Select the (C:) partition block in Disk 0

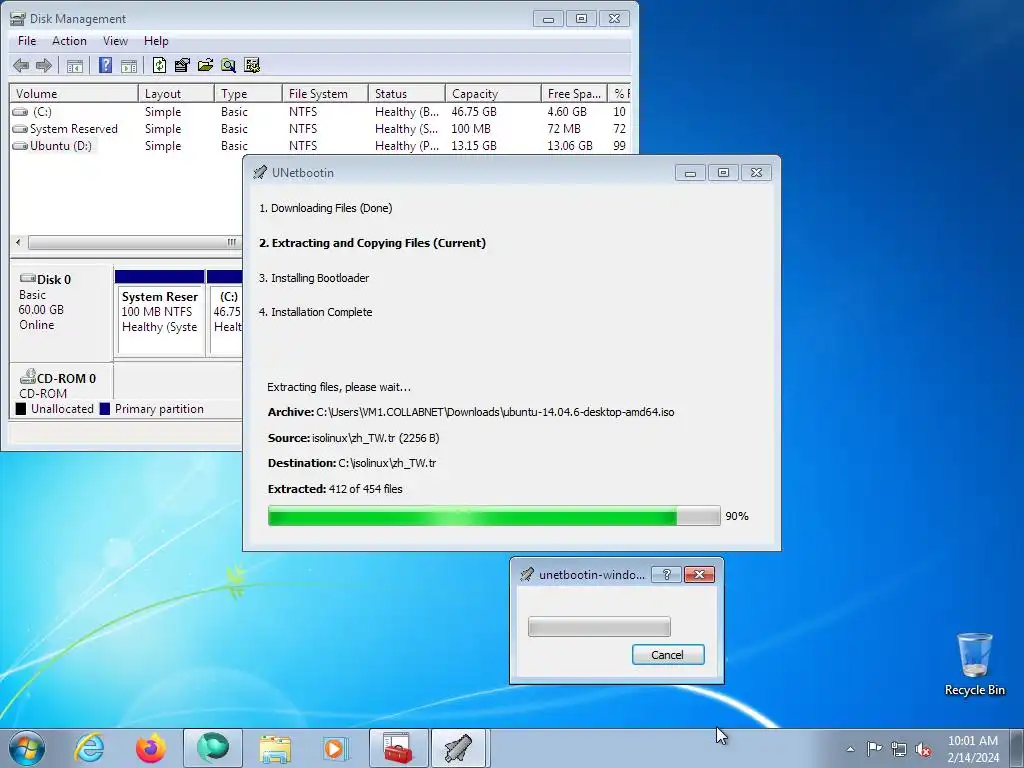point(225,312)
